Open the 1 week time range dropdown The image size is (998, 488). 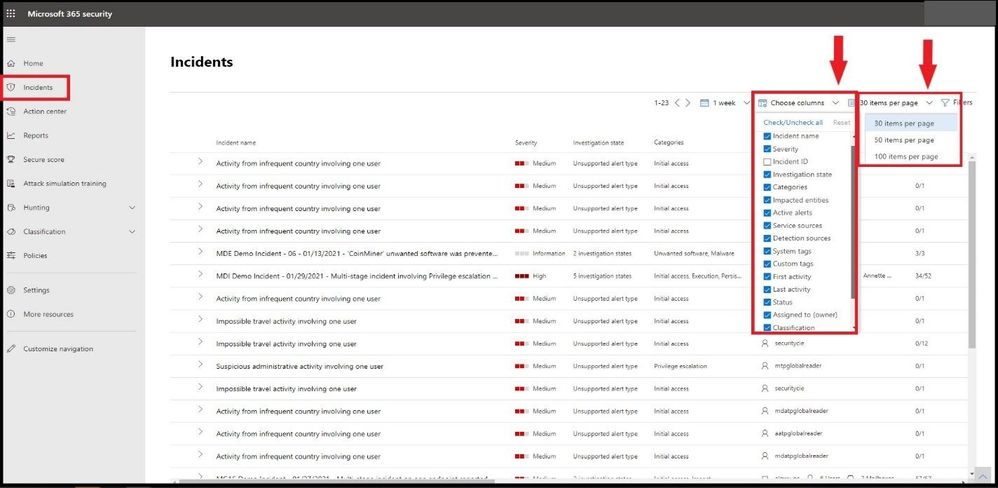(725, 102)
